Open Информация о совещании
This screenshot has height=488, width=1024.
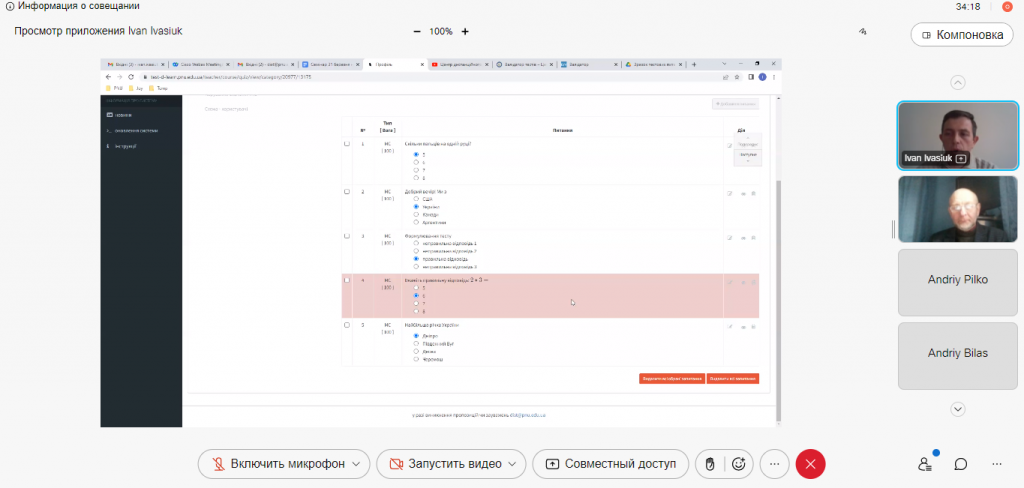pyautogui.click(x=72, y=6)
